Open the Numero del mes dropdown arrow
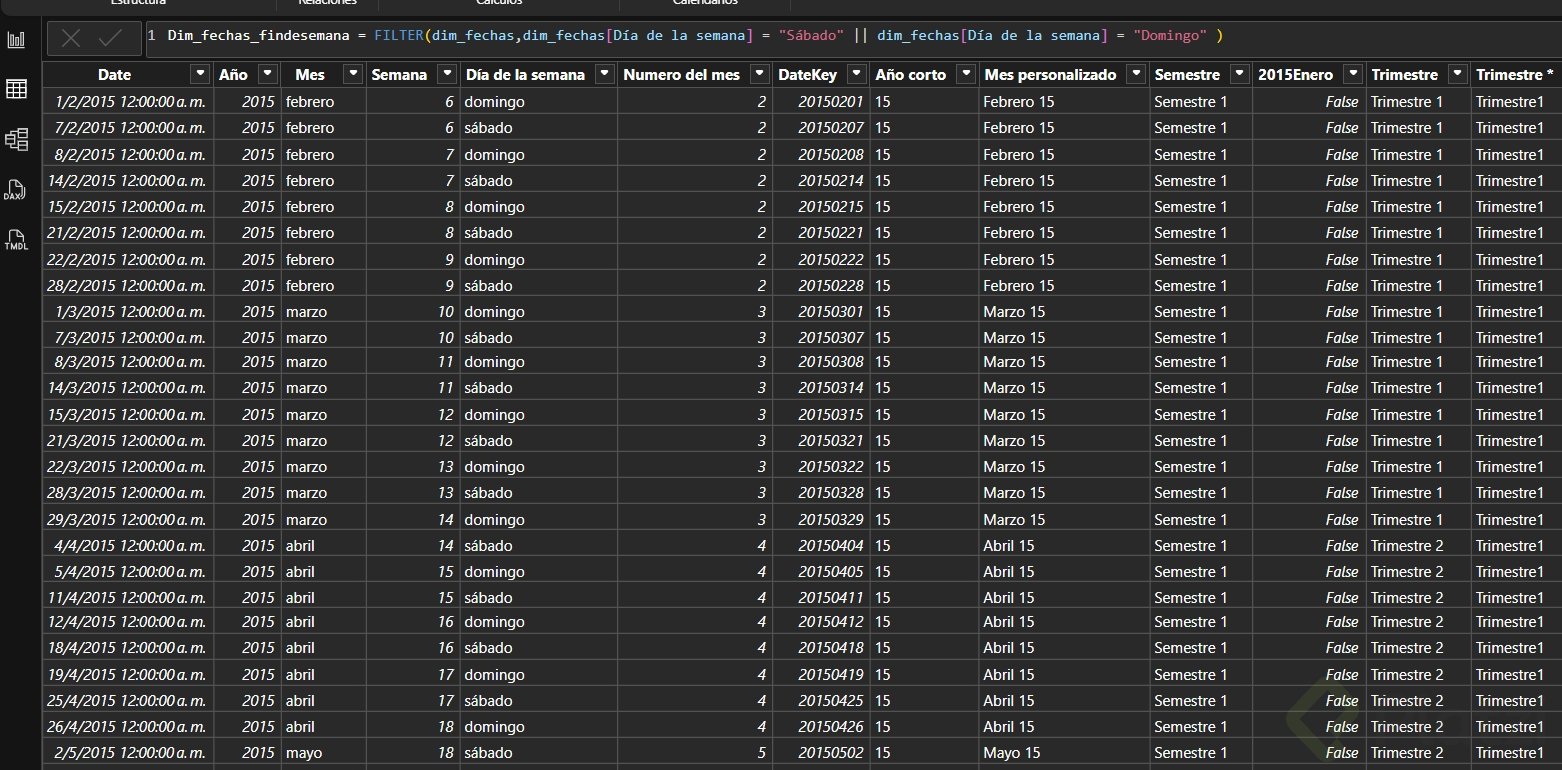The width and height of the screenshot is (1562, 770). coord(759,74)
